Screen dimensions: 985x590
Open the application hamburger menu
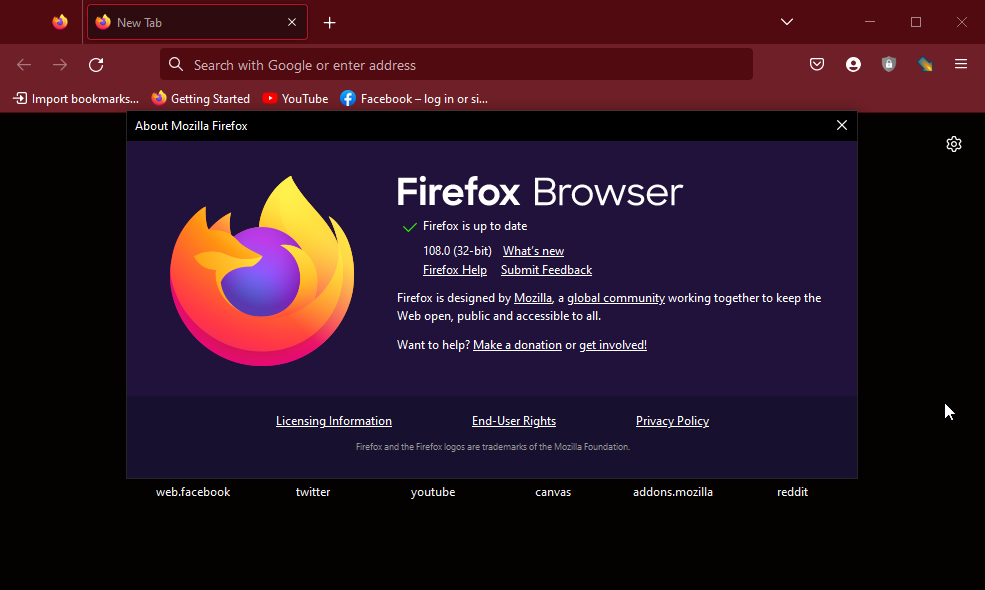(961, 64)
